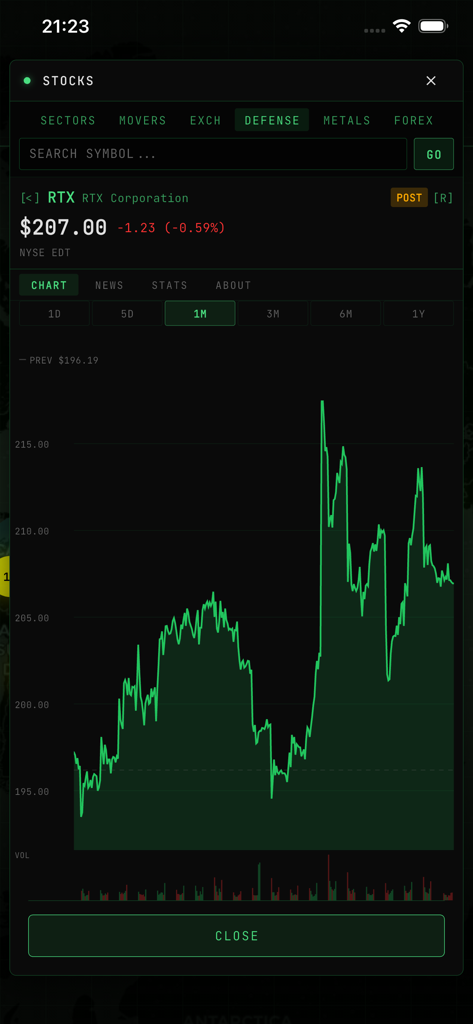The width and height of the screenshot is (473, 1024).
Task: Click the POST market badge
Action: pyautogui.click(x=409, y=198)
